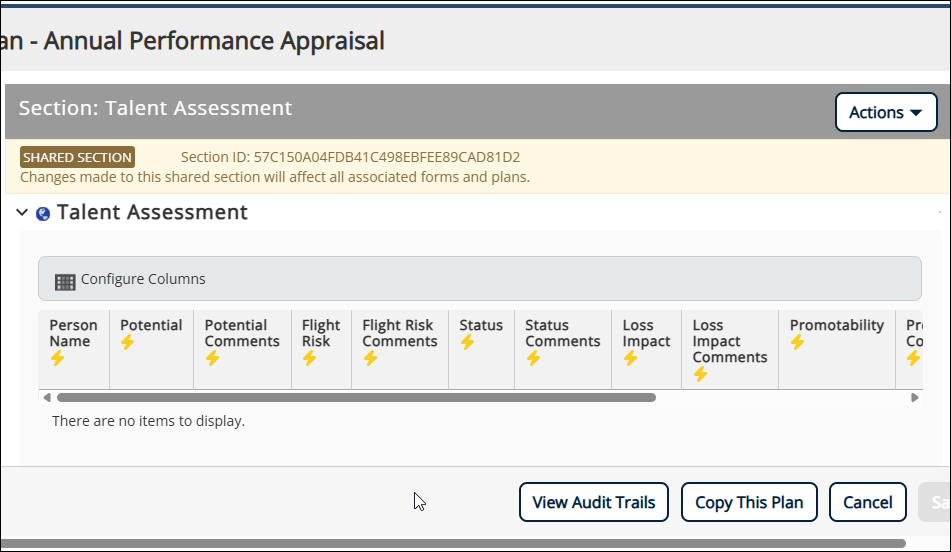The width and height of the screenshot is (951, 552).
Task: Click the globe icon beside Talent Assessment
Action: pyautogui.click(x=43, y=214)
